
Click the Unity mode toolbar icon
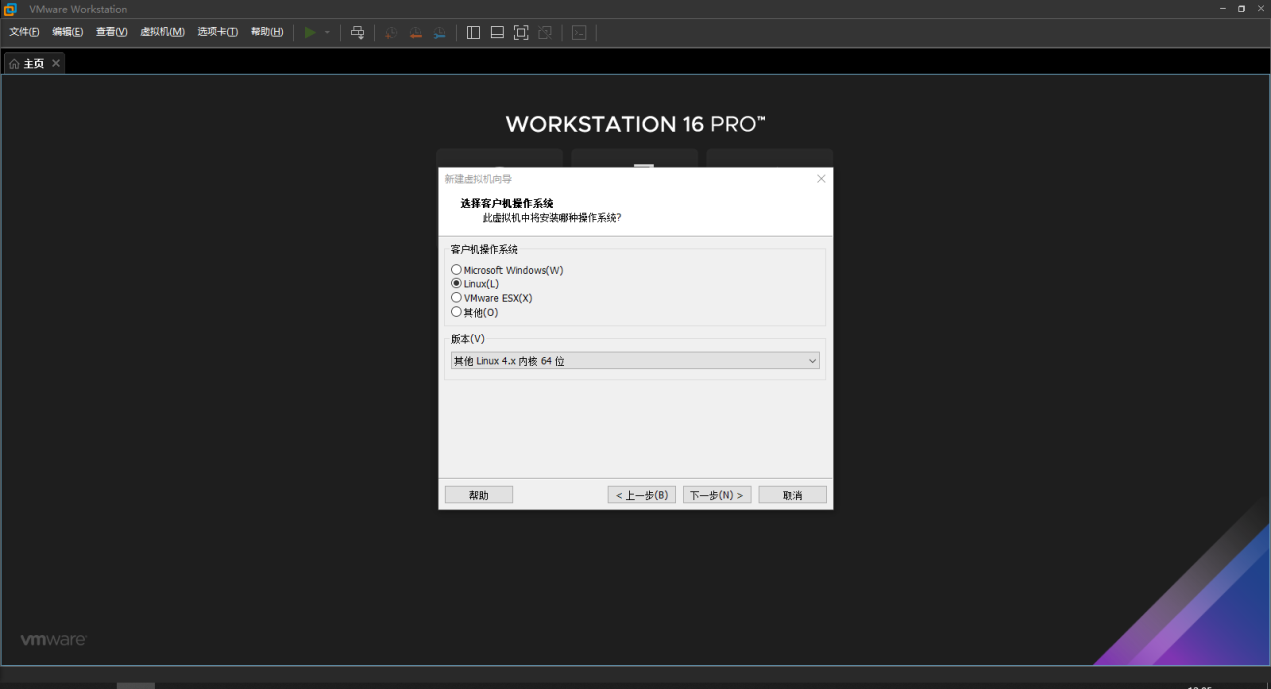click(x=545, y=32)
